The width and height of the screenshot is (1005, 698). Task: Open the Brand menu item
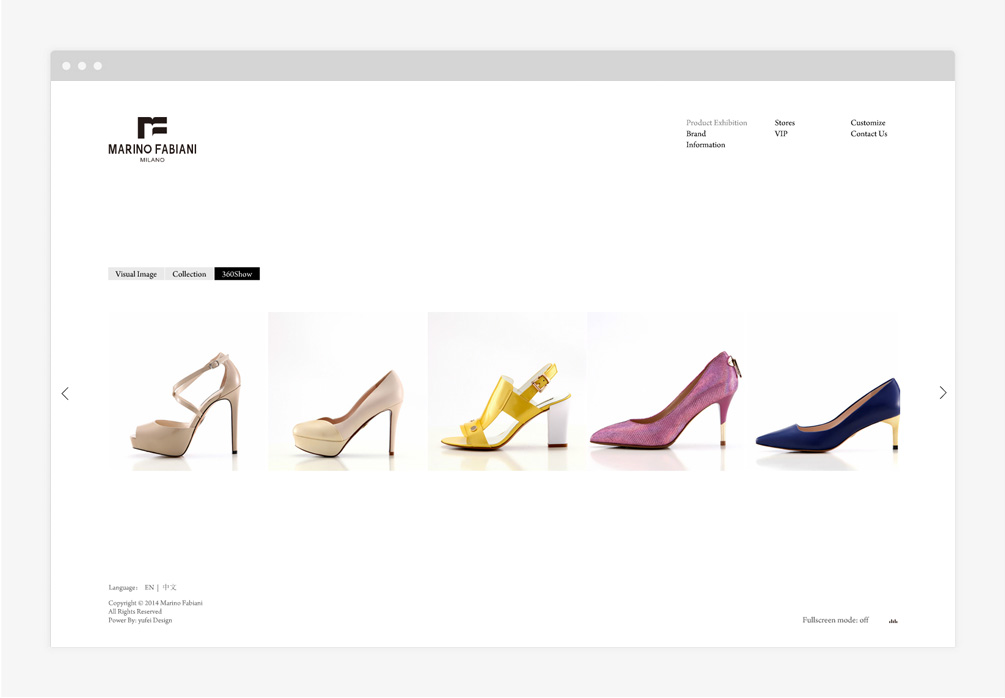696,134
